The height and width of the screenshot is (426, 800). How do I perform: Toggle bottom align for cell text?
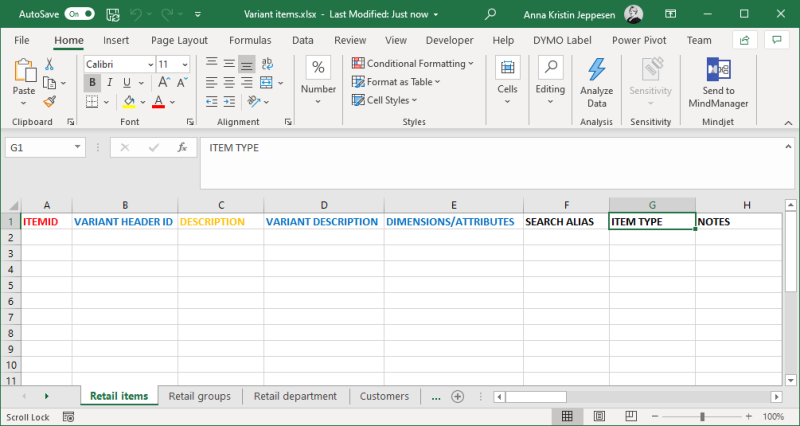[x=247, y=64]
